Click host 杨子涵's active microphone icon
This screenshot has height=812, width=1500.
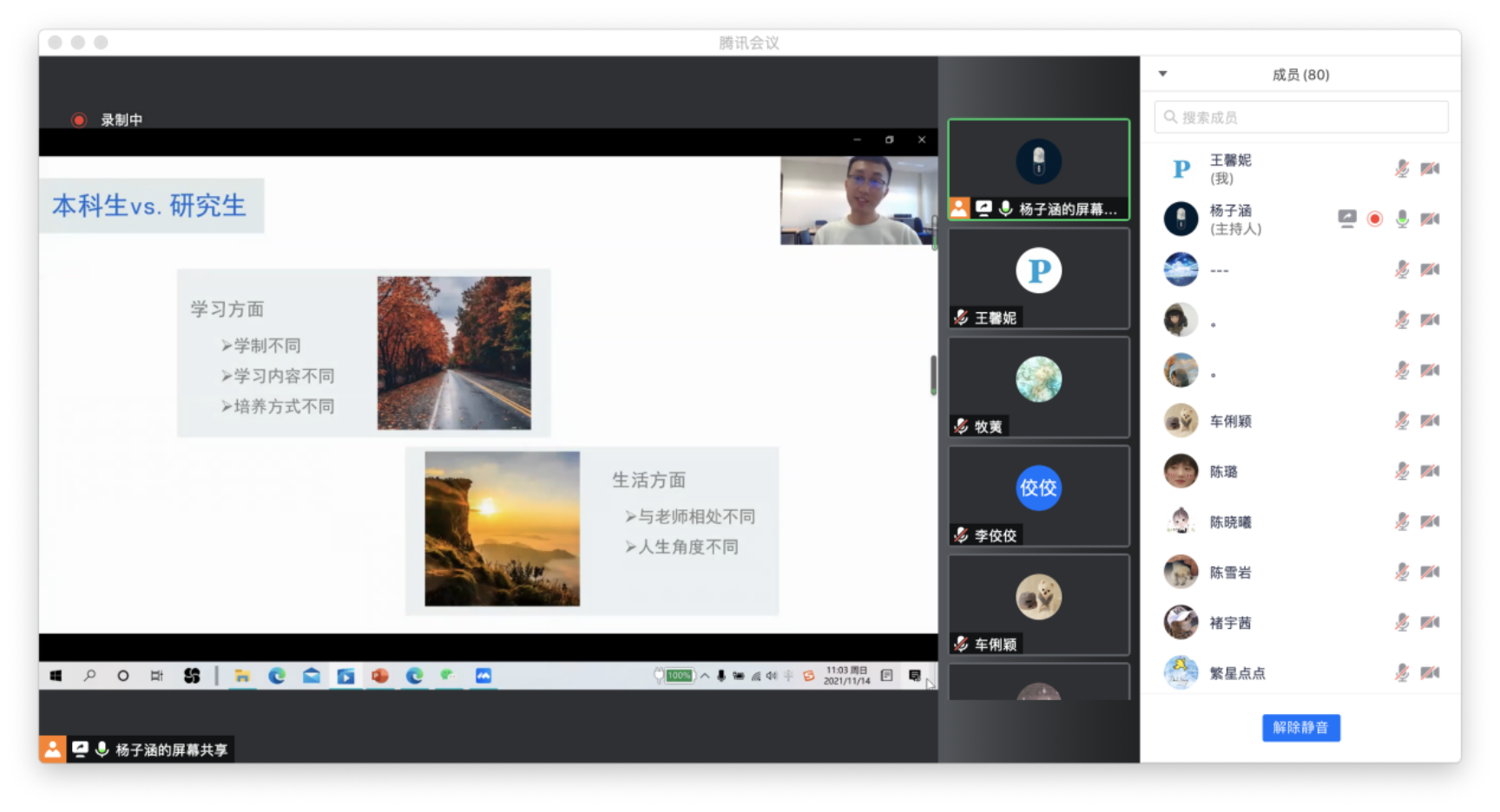[1401, 219]
